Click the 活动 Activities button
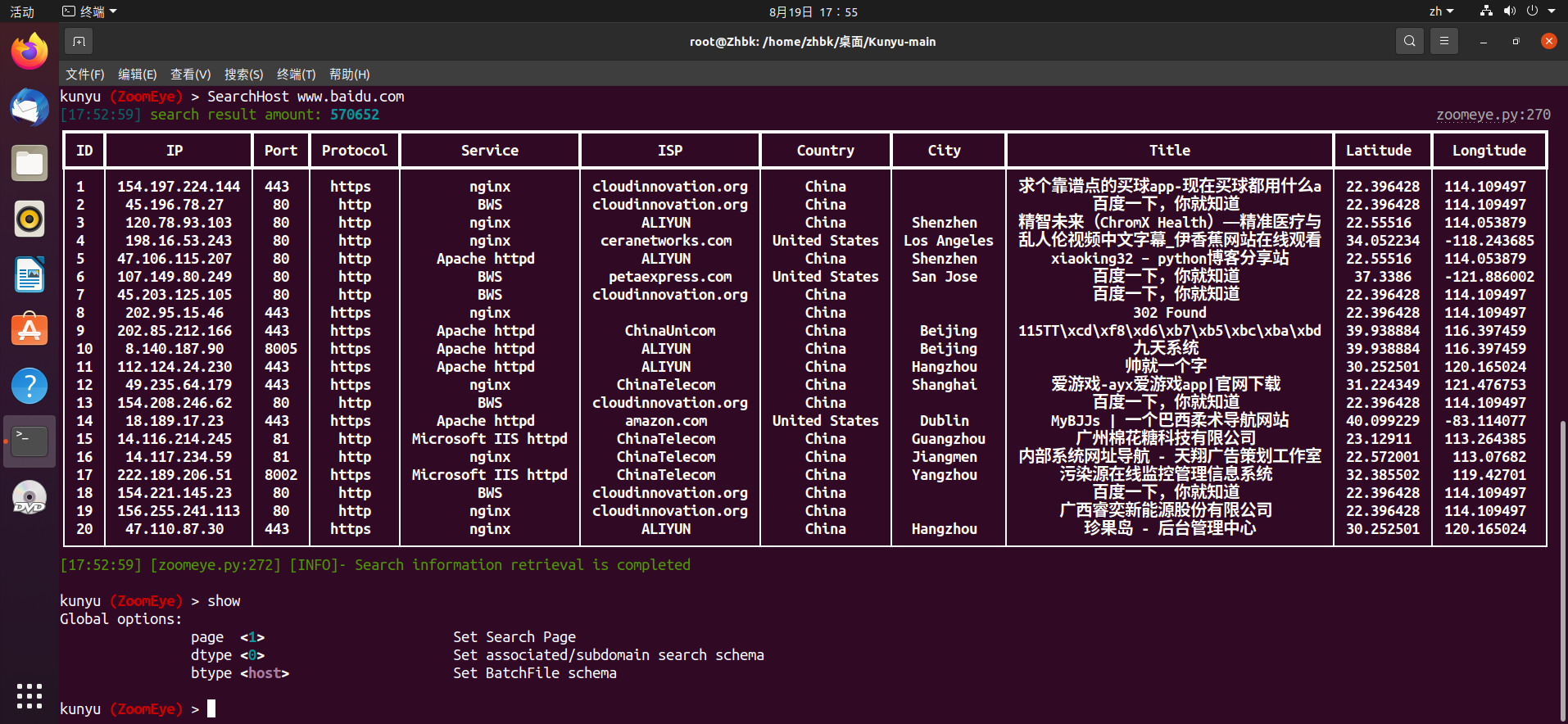This screenshot has width=1568, height=724. [22, 11]
